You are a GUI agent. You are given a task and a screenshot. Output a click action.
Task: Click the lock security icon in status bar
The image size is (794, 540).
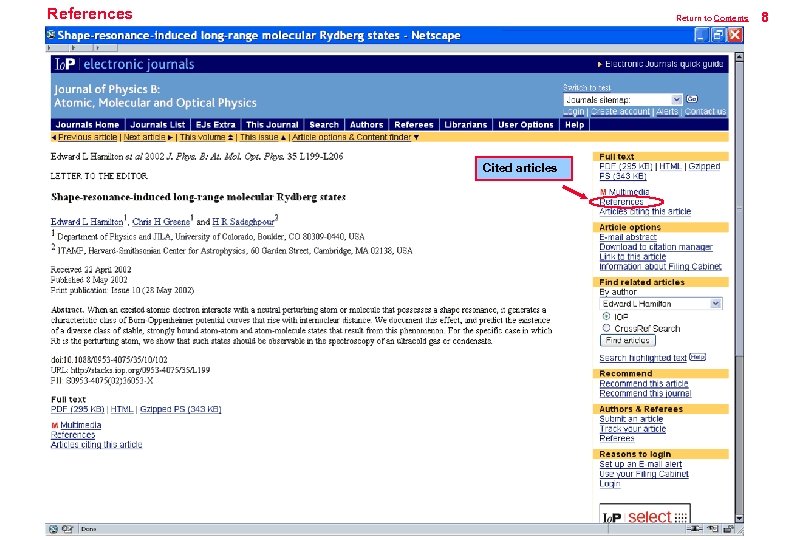click(728, 529)
